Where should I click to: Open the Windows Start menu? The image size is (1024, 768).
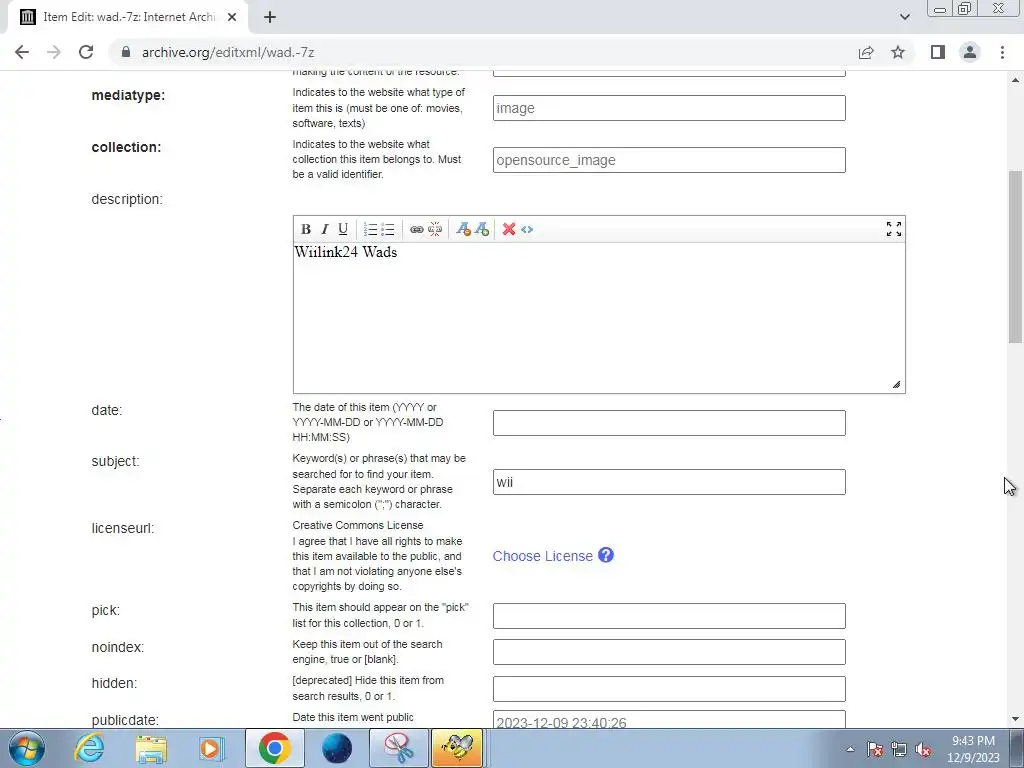[x=27, y=748]
